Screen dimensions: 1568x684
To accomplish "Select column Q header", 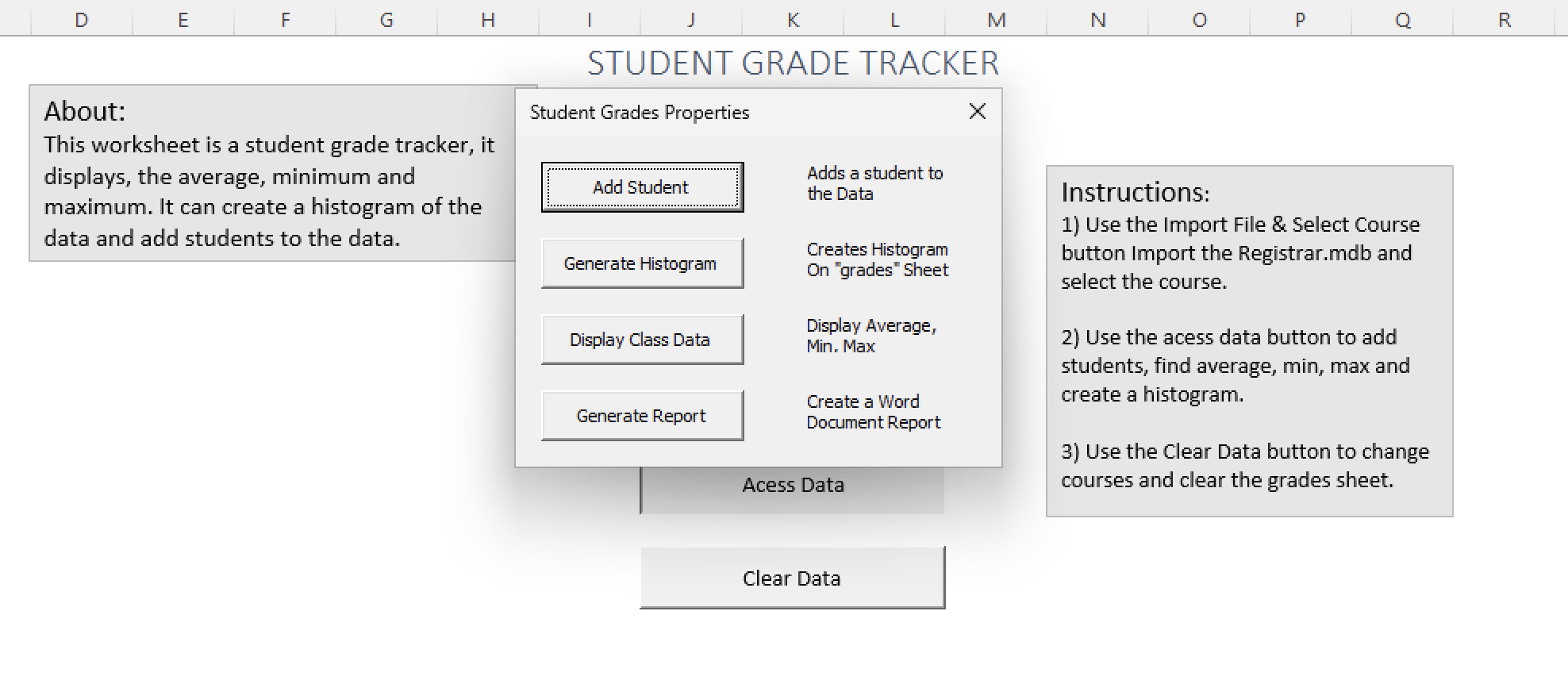I will tap(1402, 20).
